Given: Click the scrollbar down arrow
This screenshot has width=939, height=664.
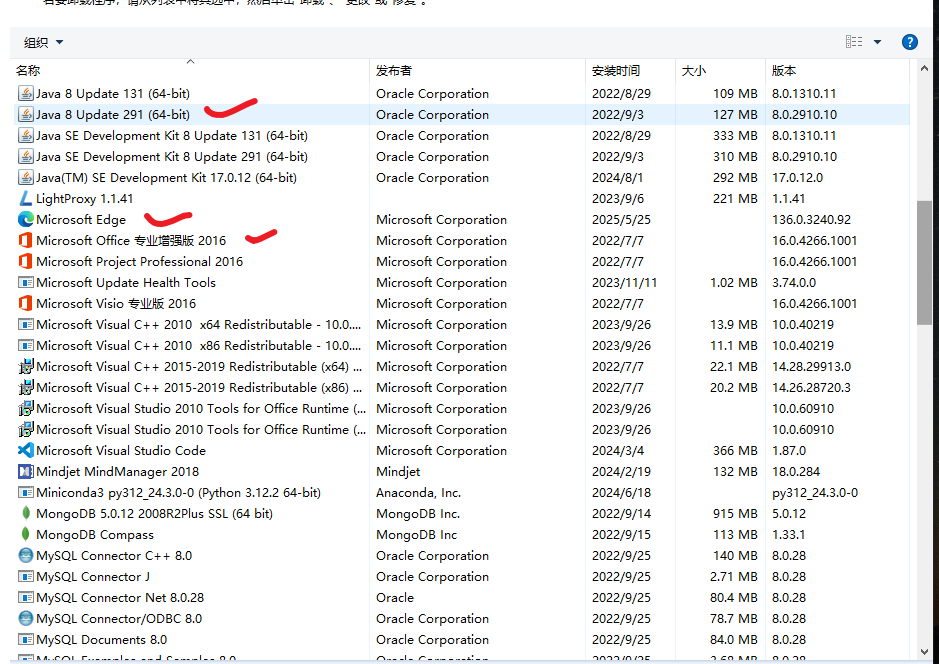Looking at the screenshot, I should (x=924, y=651).
